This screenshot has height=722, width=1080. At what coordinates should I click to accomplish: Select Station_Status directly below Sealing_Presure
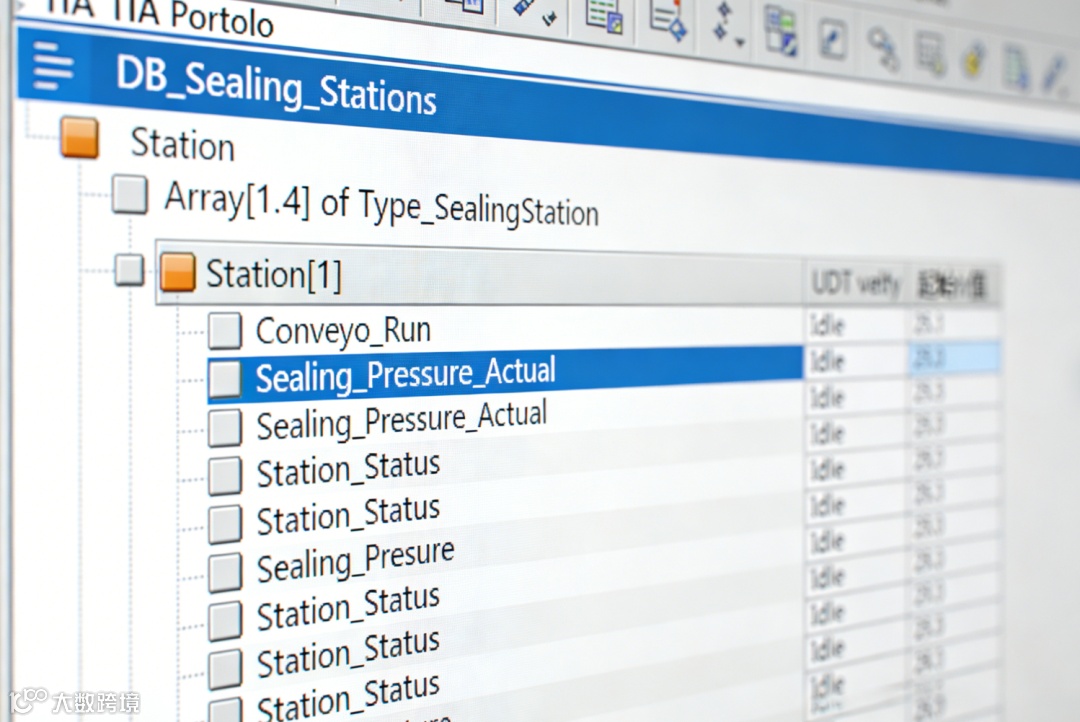348,608
